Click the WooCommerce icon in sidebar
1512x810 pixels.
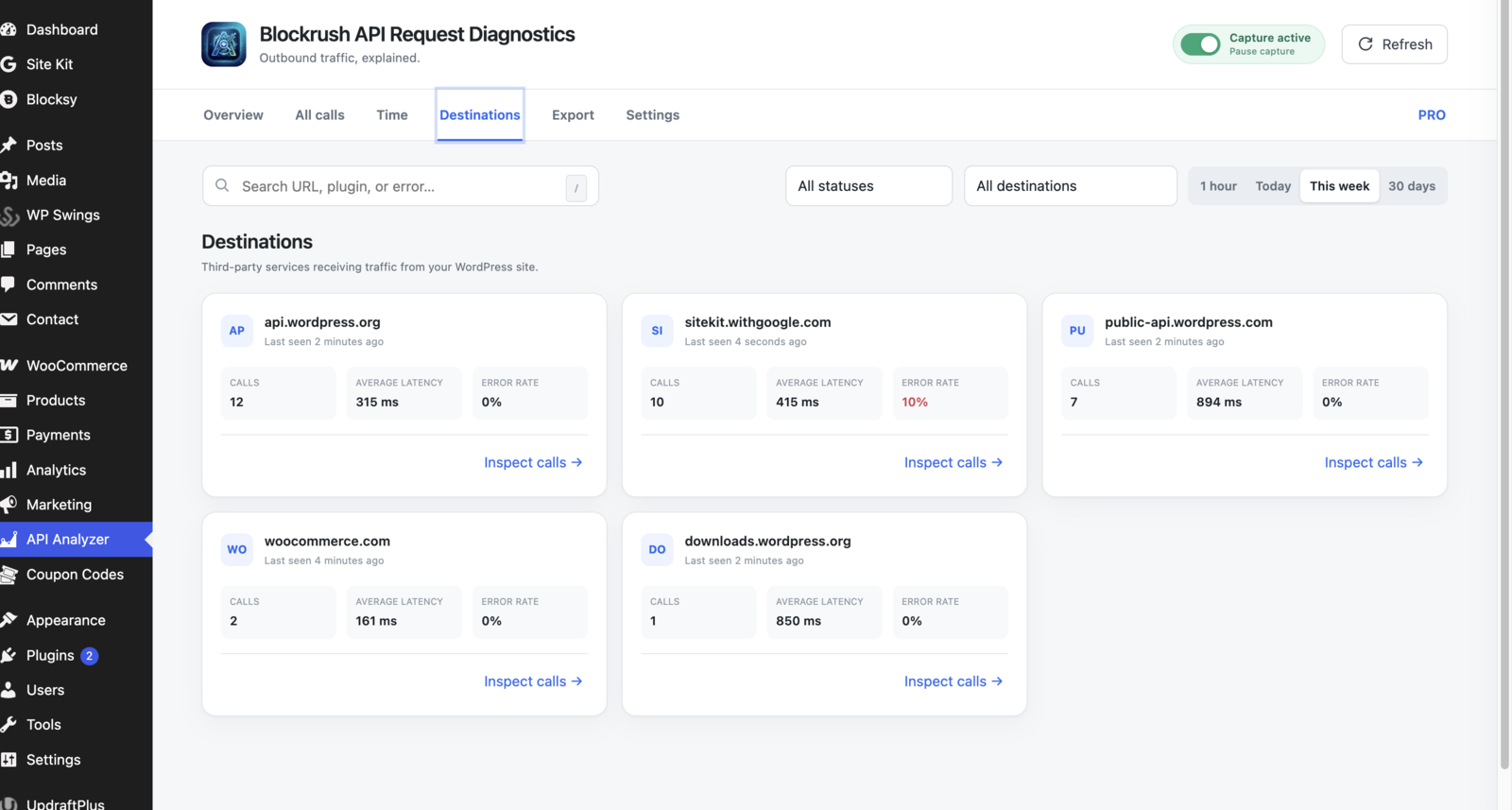tap(9, 365)
